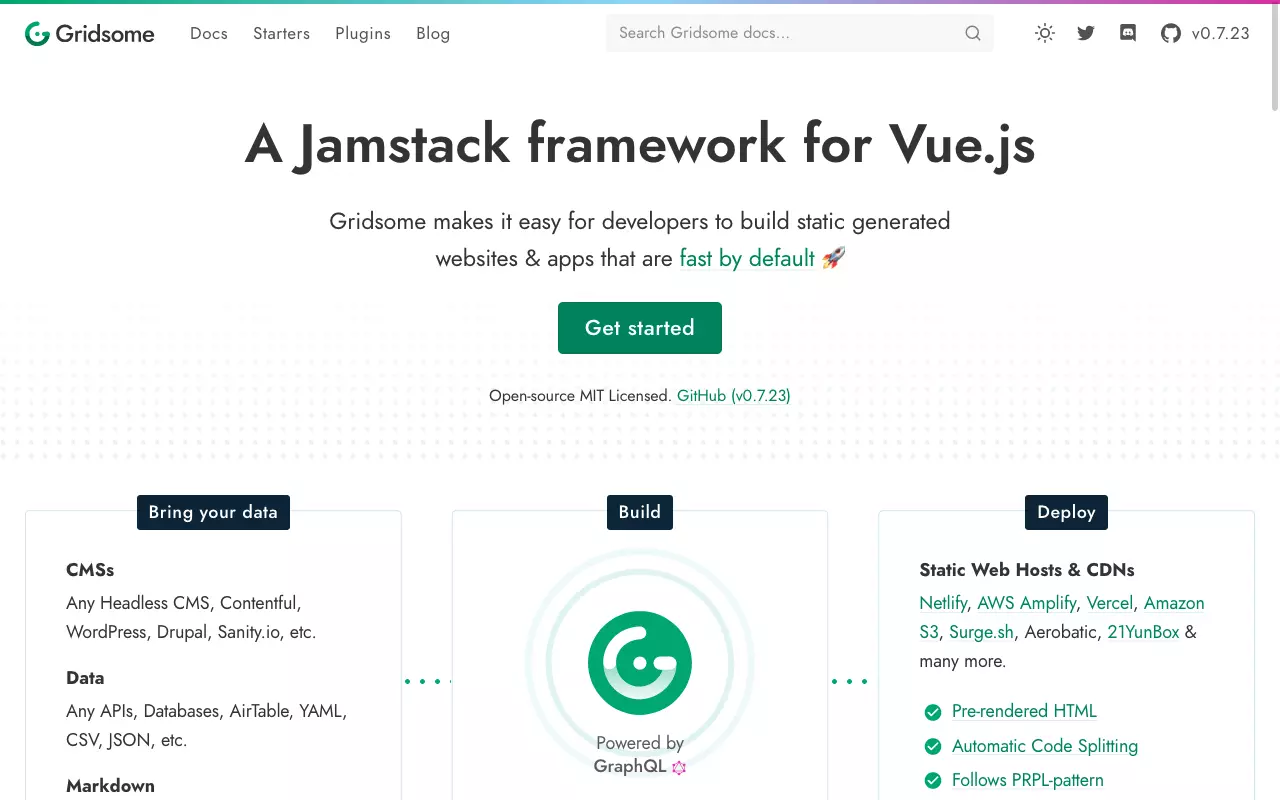The width and height of the screenshot is (1280, 800).
Task: Click the checkmark beside Pre-rendered HTML
Action: tap(933, 712)
